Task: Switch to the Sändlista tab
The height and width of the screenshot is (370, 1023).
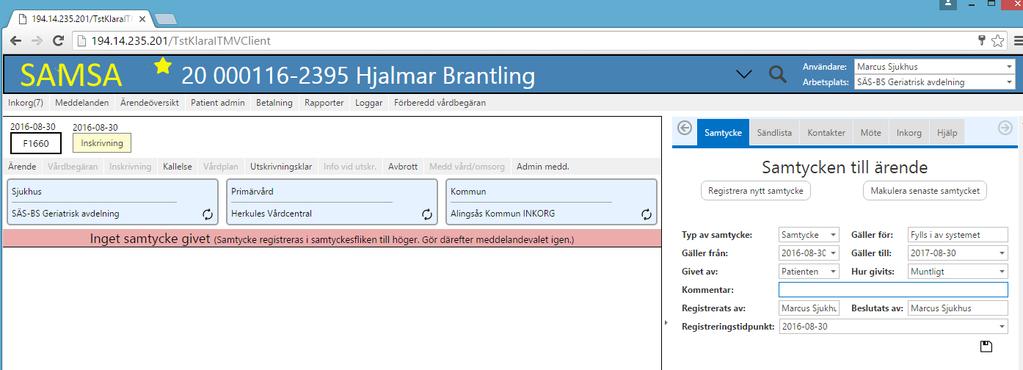Action: click(x=774, y=132)
